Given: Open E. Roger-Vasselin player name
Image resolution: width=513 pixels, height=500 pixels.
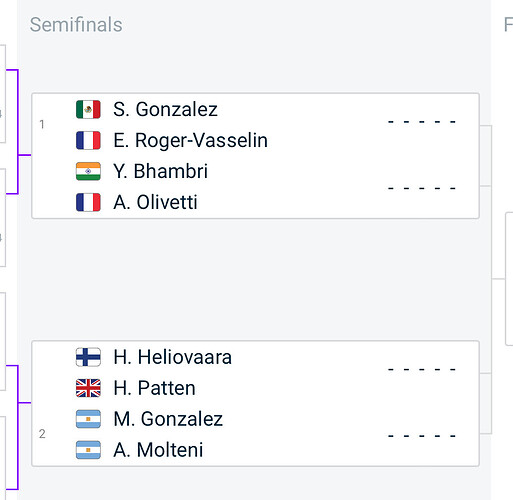Looking at the screenshot, I should tap(190, 140).
